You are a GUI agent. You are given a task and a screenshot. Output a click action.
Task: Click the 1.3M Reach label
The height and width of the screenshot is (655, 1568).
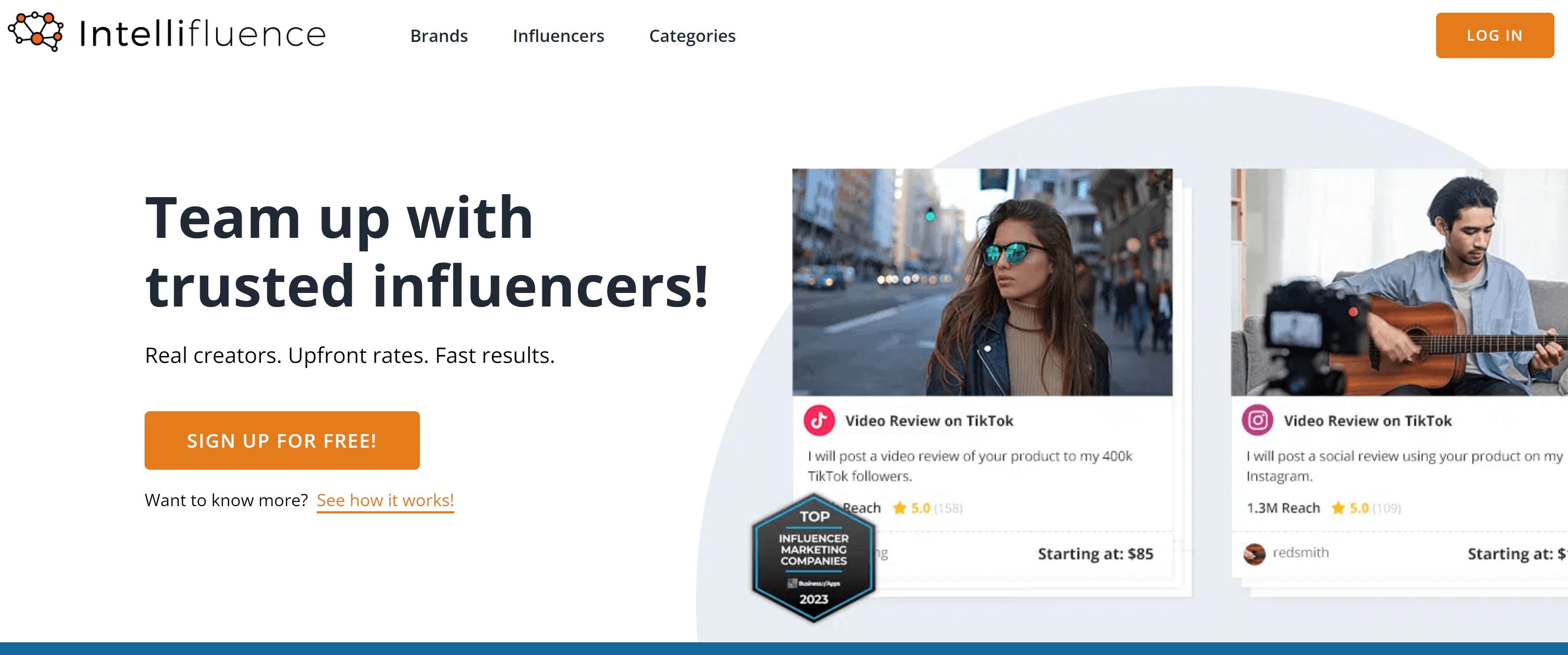[1283, 508]
